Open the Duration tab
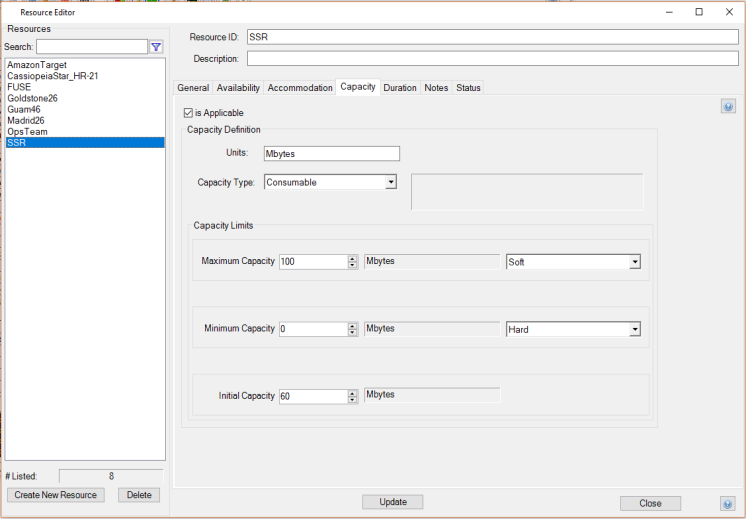 coord(400,88)
